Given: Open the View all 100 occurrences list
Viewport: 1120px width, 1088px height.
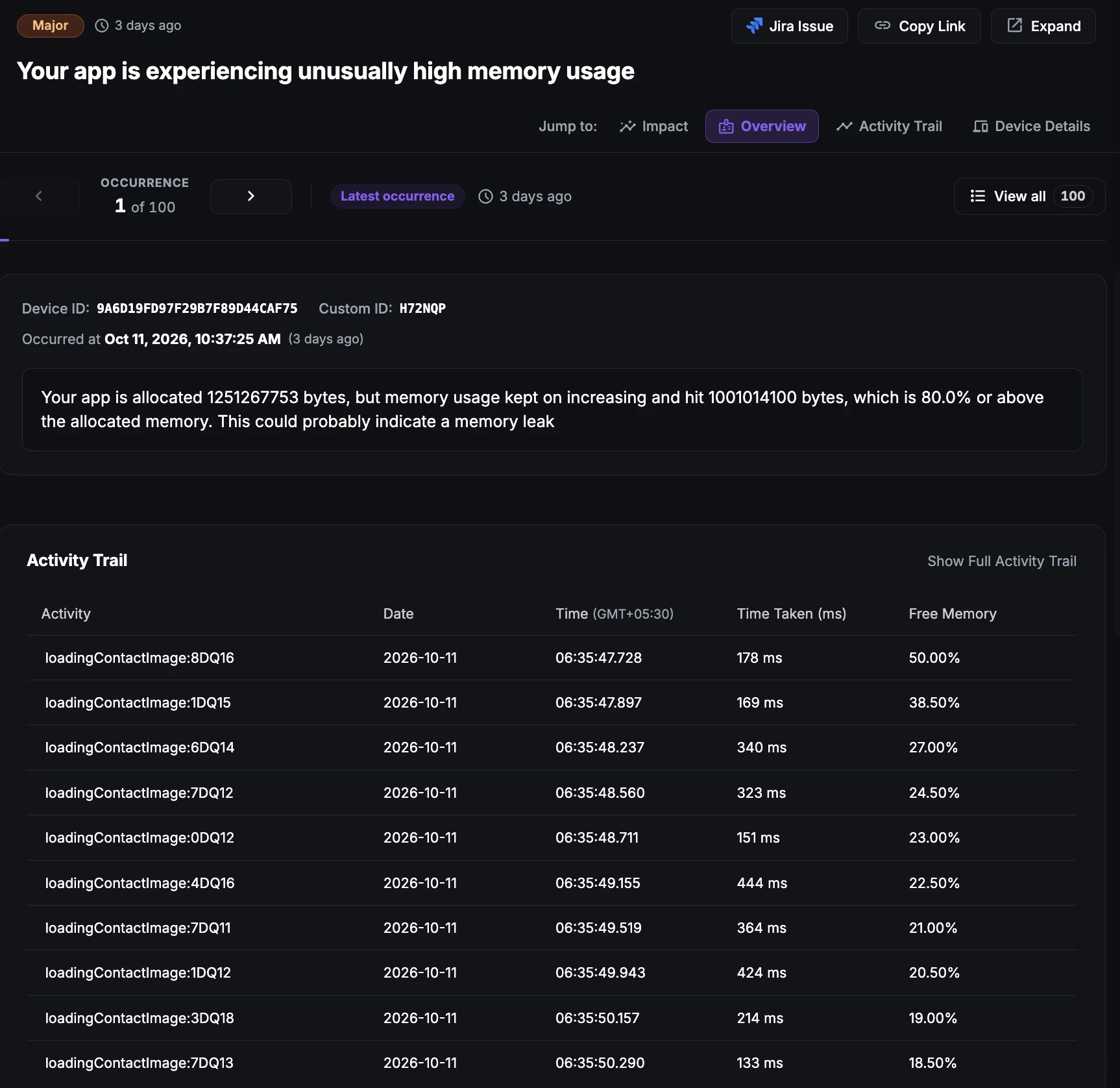Looking at the screenshot, I should [1029, 196].
